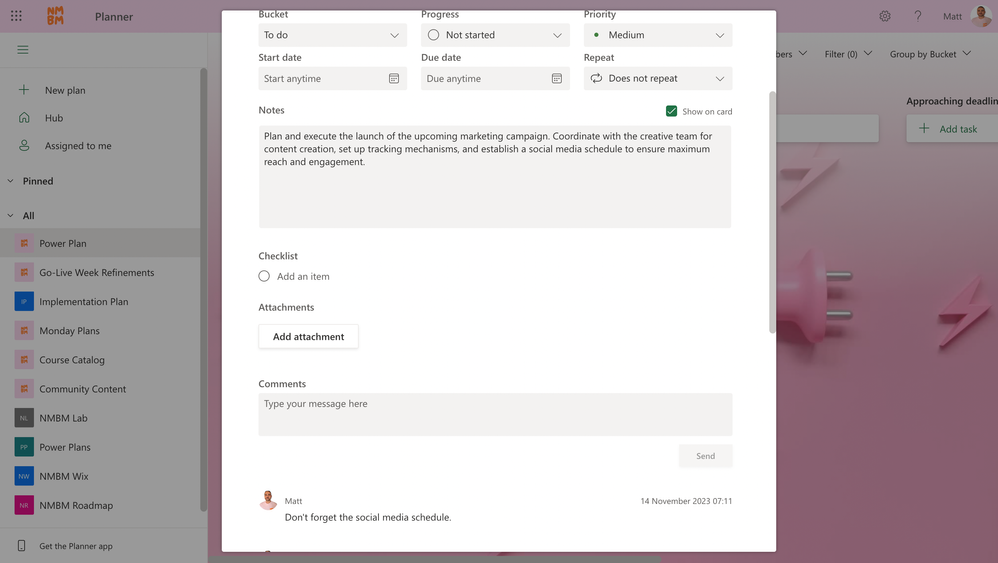Click the Go-Live Week Refinements plan icon
This screenshot has height=563, width=998.
[24, 272]
